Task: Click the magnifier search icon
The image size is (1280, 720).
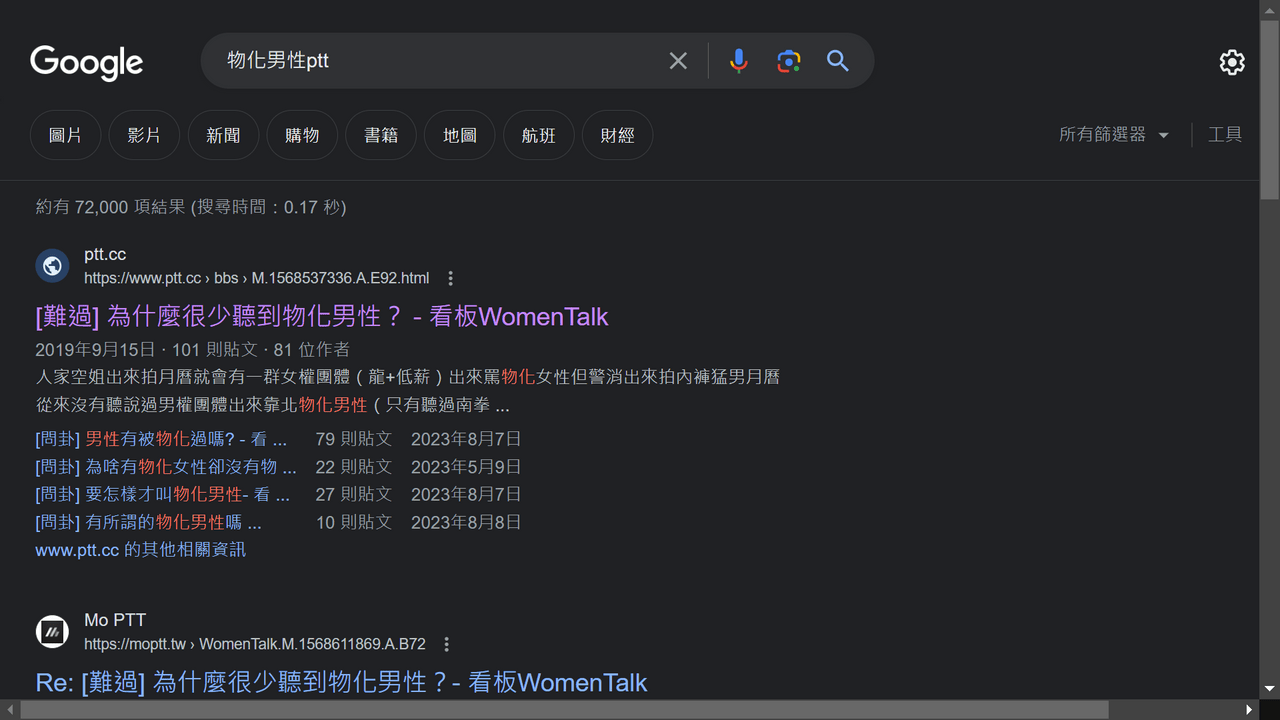Action: pos(838,61)
